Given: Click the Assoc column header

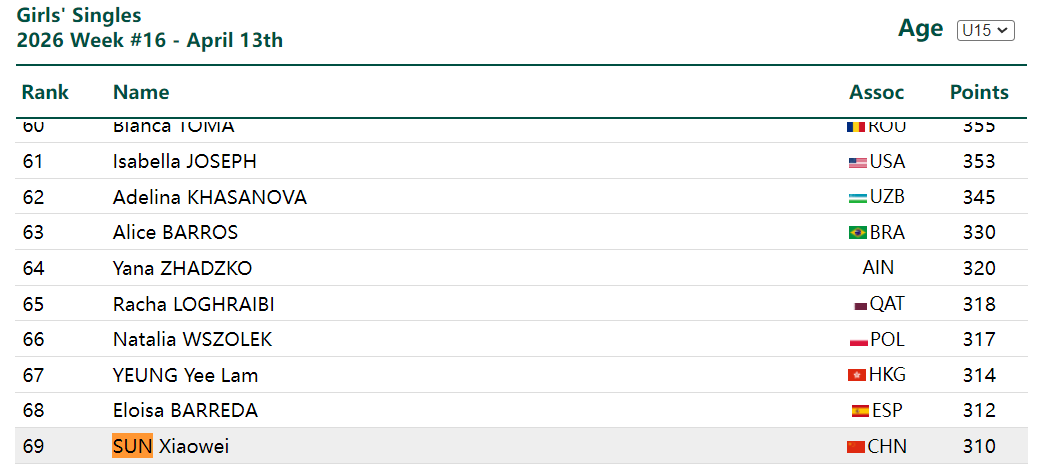Looking at the screenshot, I should click(x=876, y=93).
